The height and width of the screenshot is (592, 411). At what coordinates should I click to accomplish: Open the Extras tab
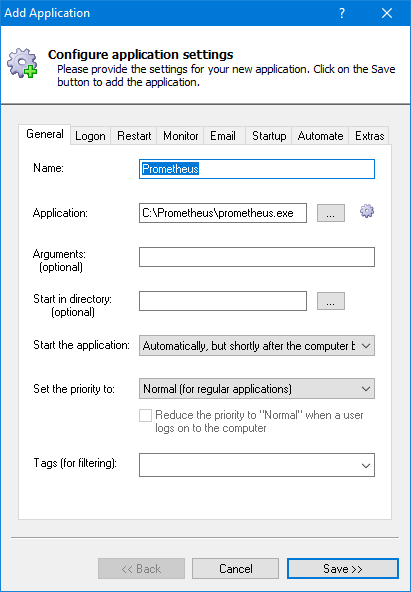(369, 136)
